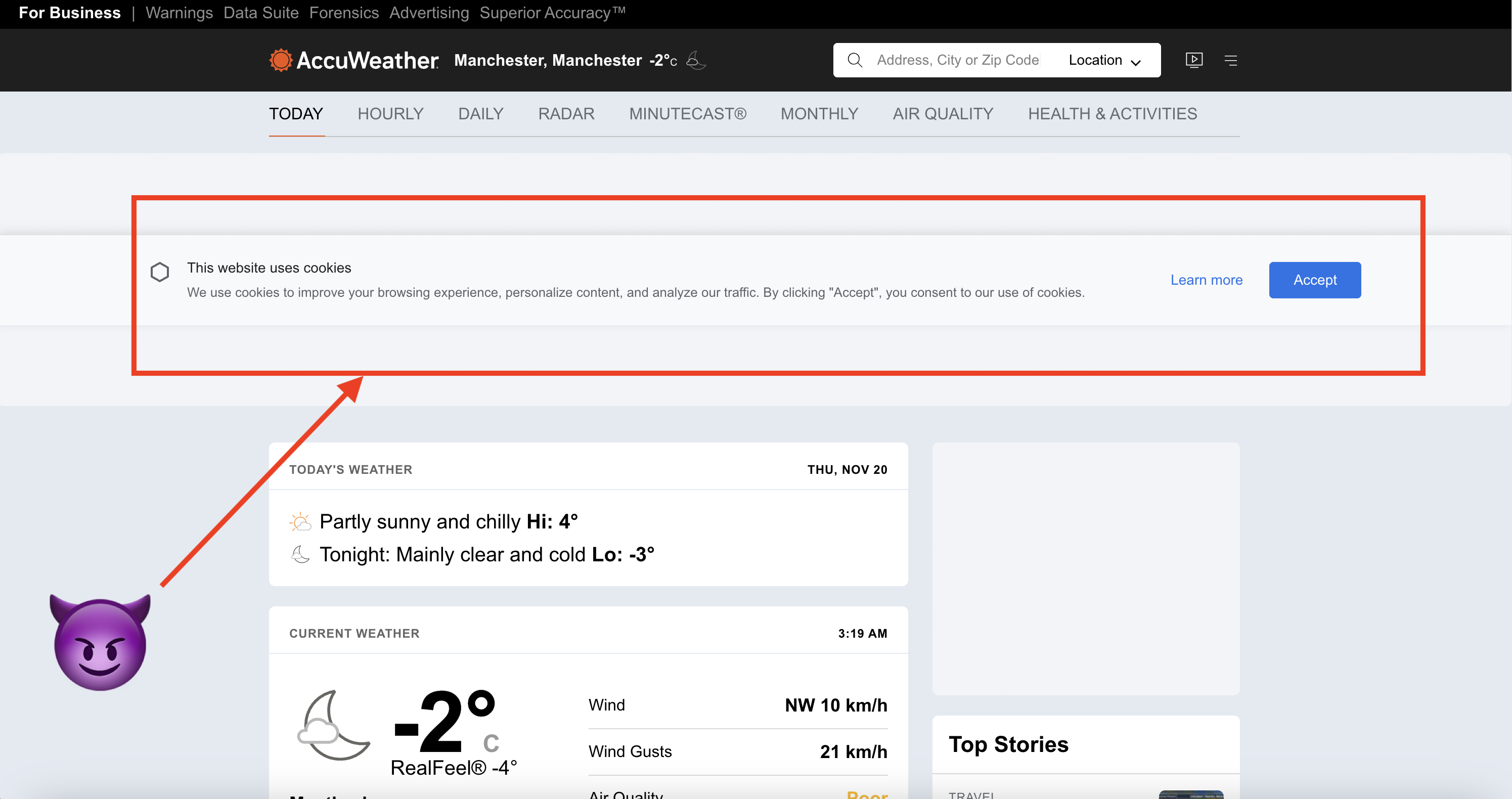Switch to the HOURLY tab
This screenshot has height=799, width=1512.
pyautogui.click(x=390, y=114)
